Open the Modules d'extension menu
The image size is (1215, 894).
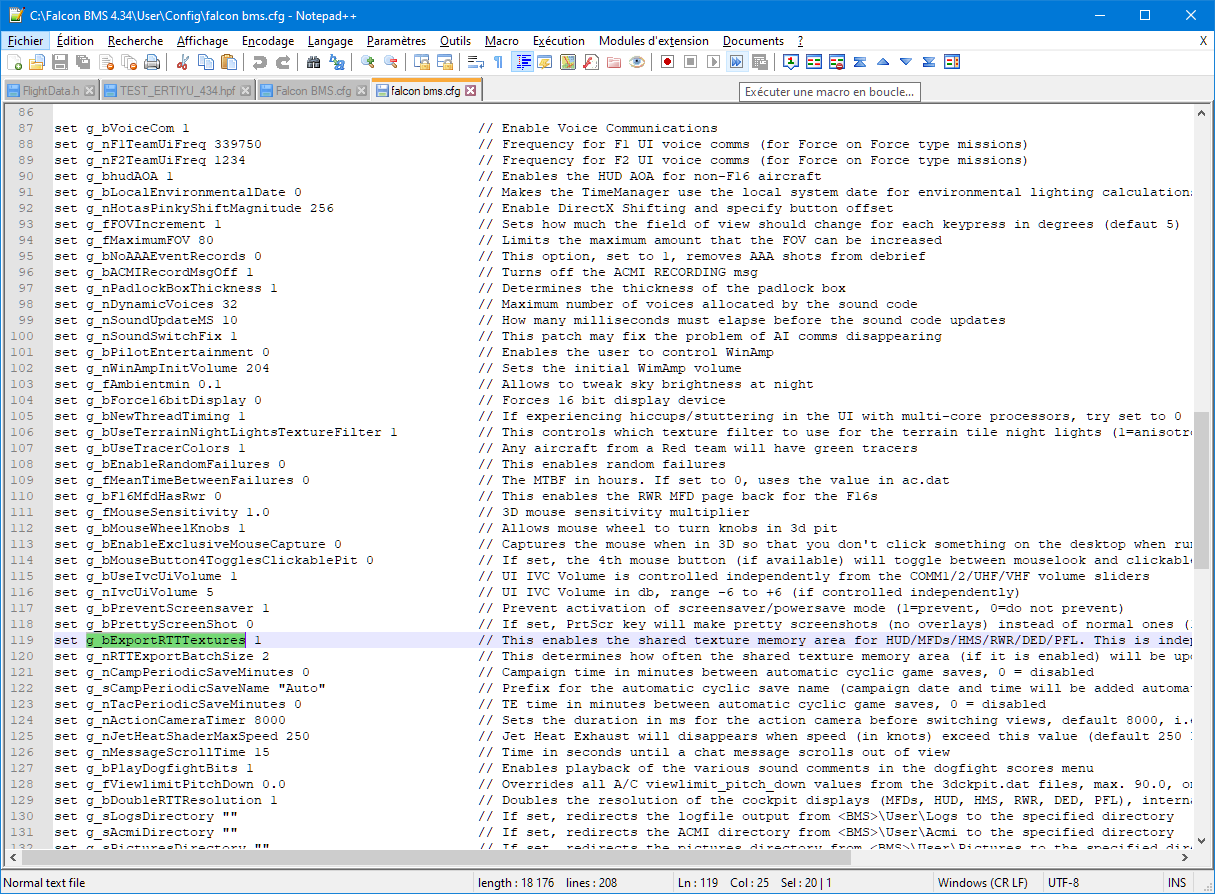pyautogui.click(x=654, y=41)
